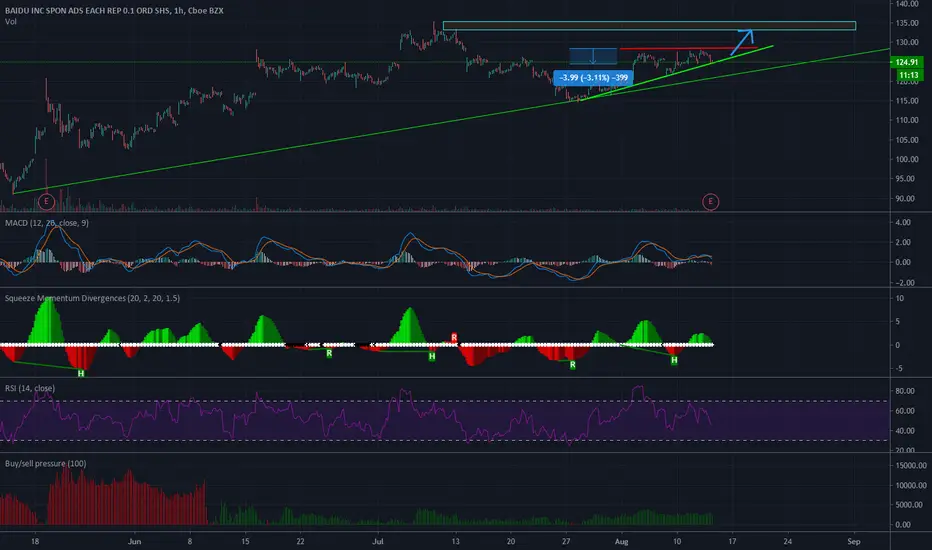Click the BAIDU INC SPON ADS symbol title
The height and width of the screenshot is (550, 932).
(114, 10)
